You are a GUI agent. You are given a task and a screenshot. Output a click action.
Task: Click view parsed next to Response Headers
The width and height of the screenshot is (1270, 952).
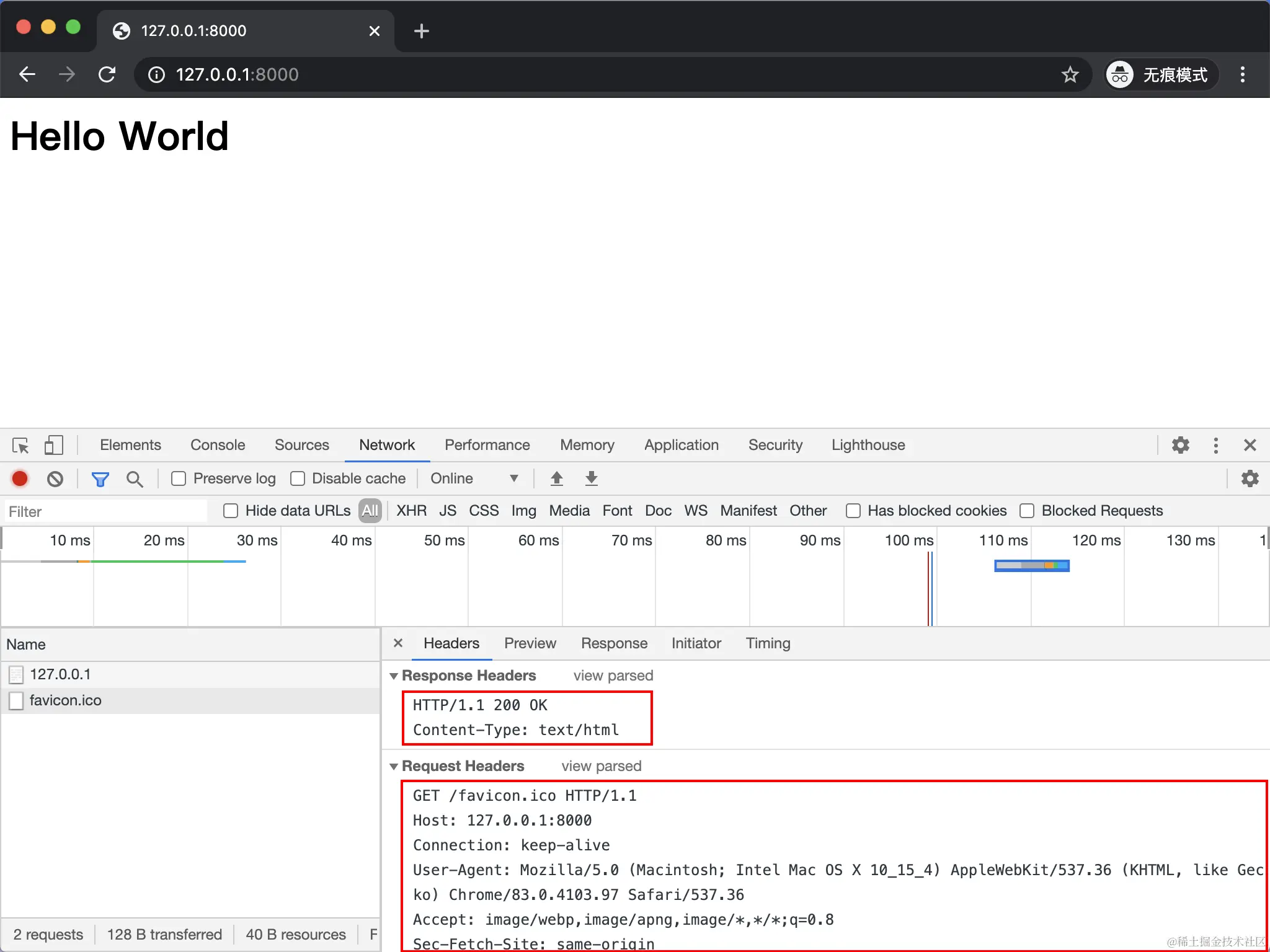tap(613, 676)
